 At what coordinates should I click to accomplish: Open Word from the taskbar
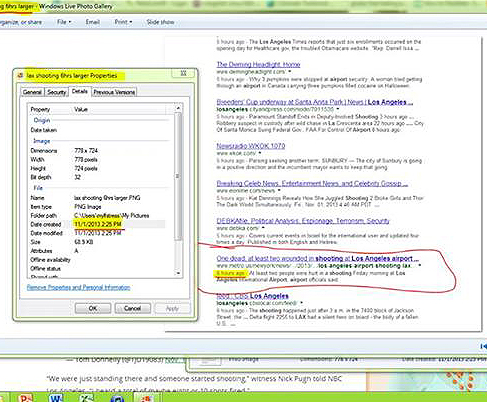click(x=55, y=398)
